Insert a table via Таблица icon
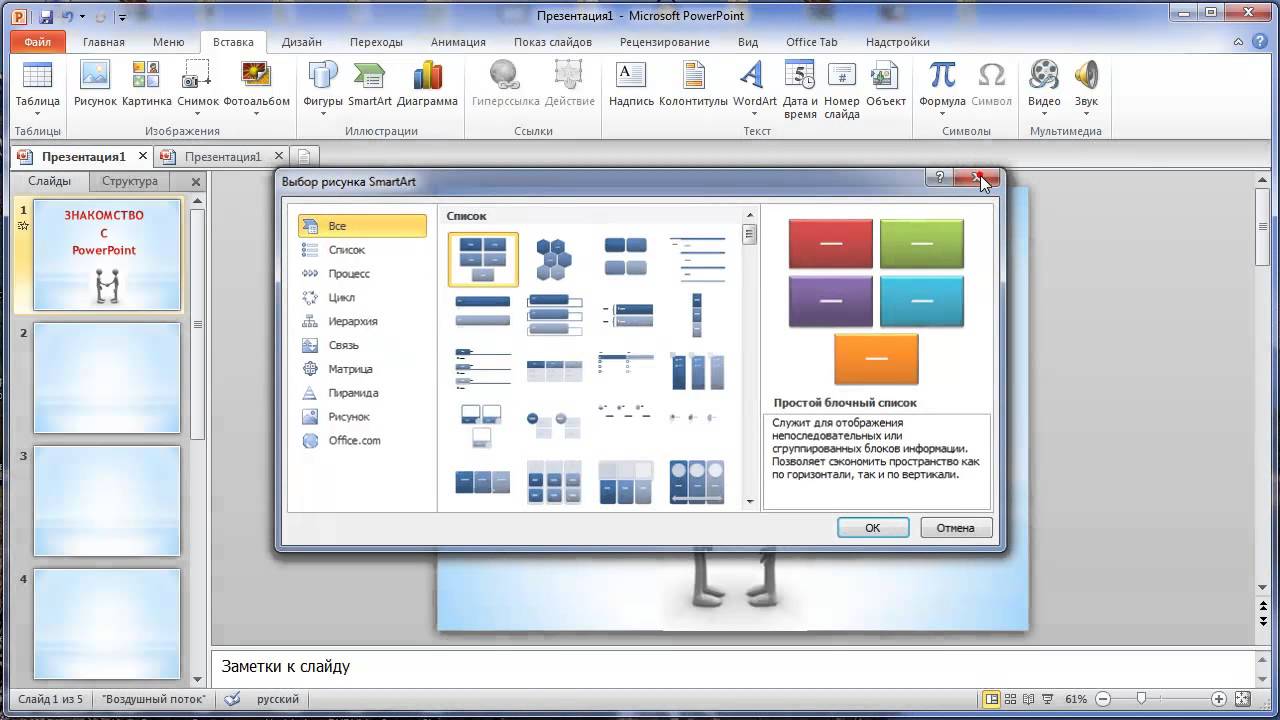 pyautogui.click(x=38, y=76)
